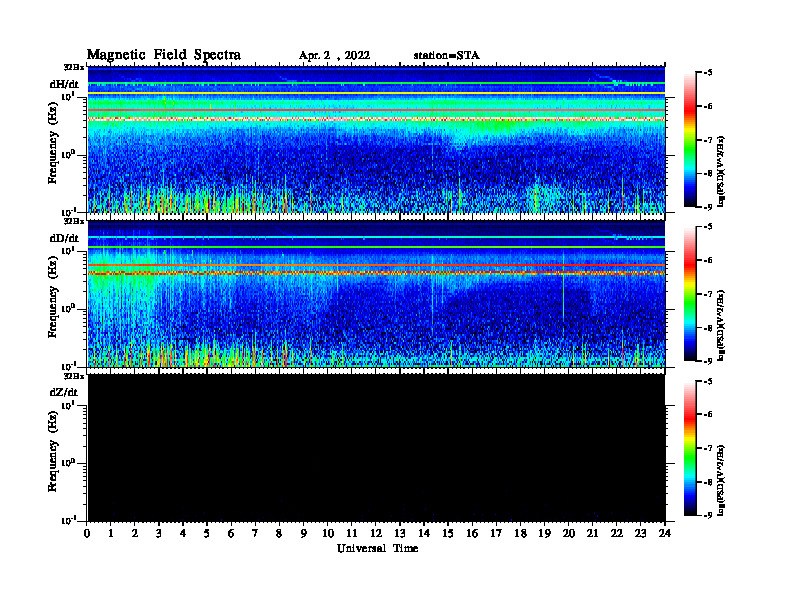The image size is (792, 612).
Task: Click the dD/dt panel label
Action: pyautogui.click(x=64, y=238)
